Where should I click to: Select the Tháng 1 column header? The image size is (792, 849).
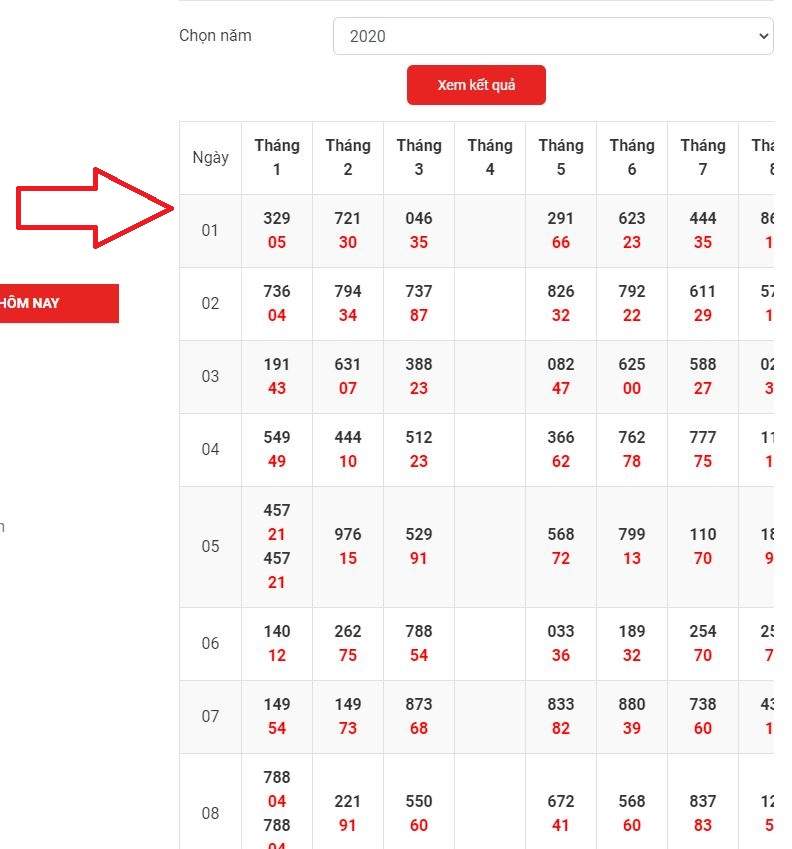[277, 157]
